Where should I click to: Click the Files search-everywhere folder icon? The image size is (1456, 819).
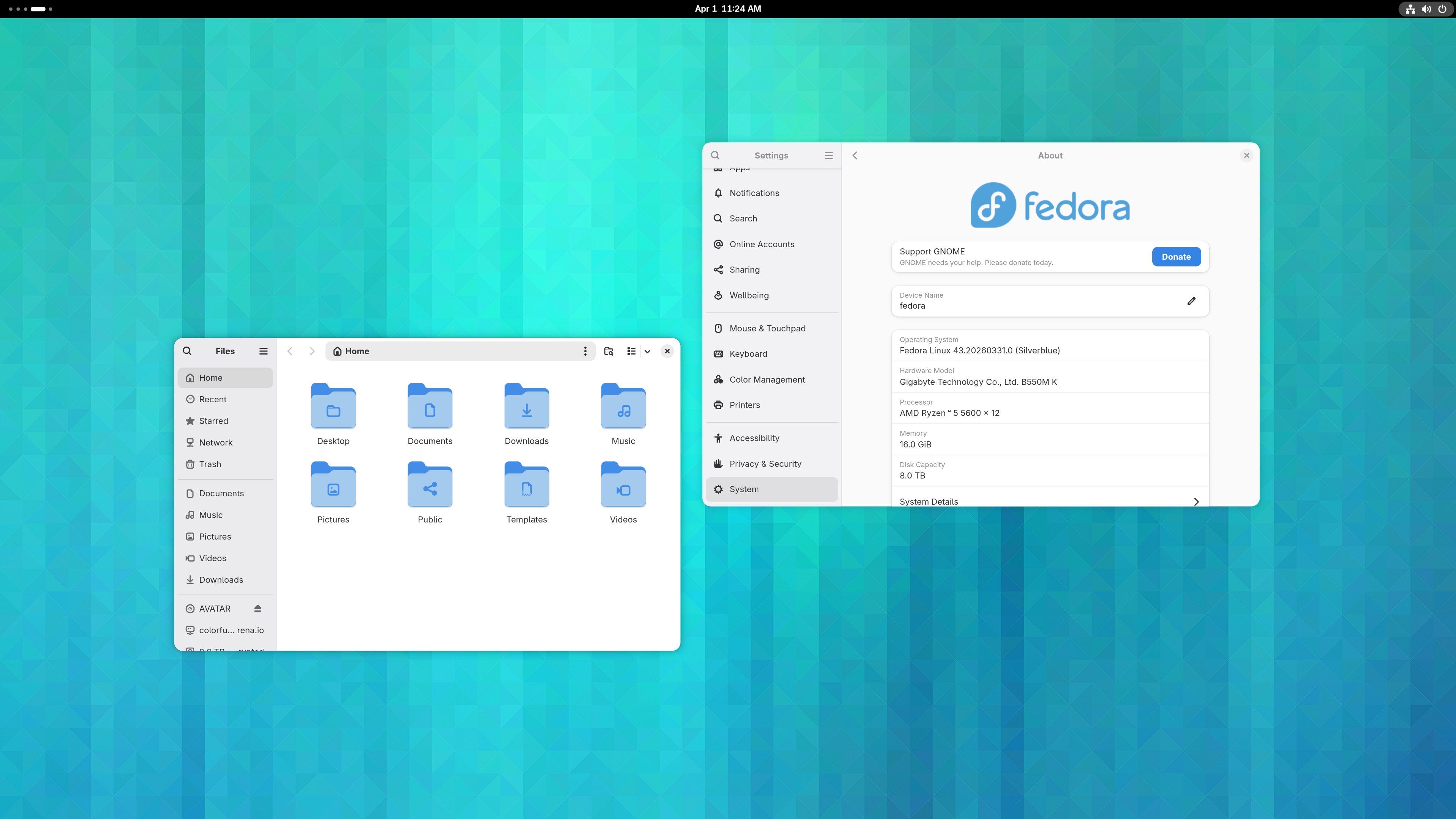click(x=609, y=351)
